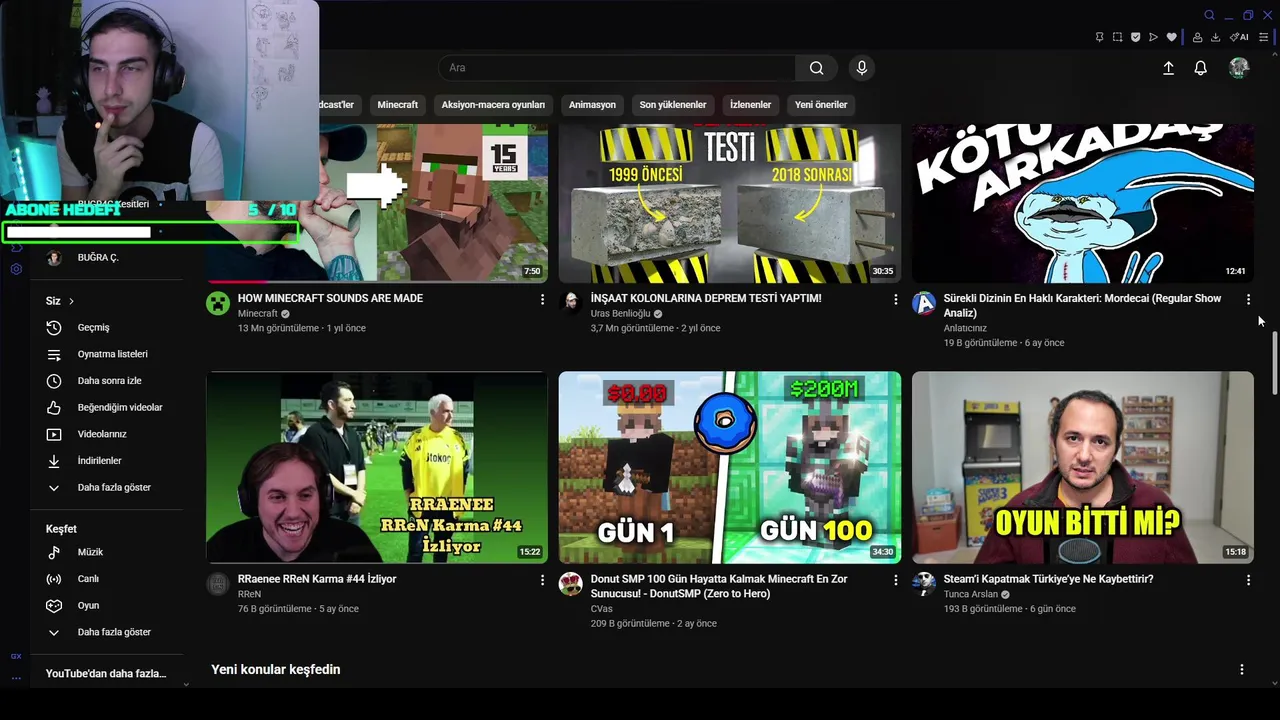Open the upload/create video icon

1168,68
